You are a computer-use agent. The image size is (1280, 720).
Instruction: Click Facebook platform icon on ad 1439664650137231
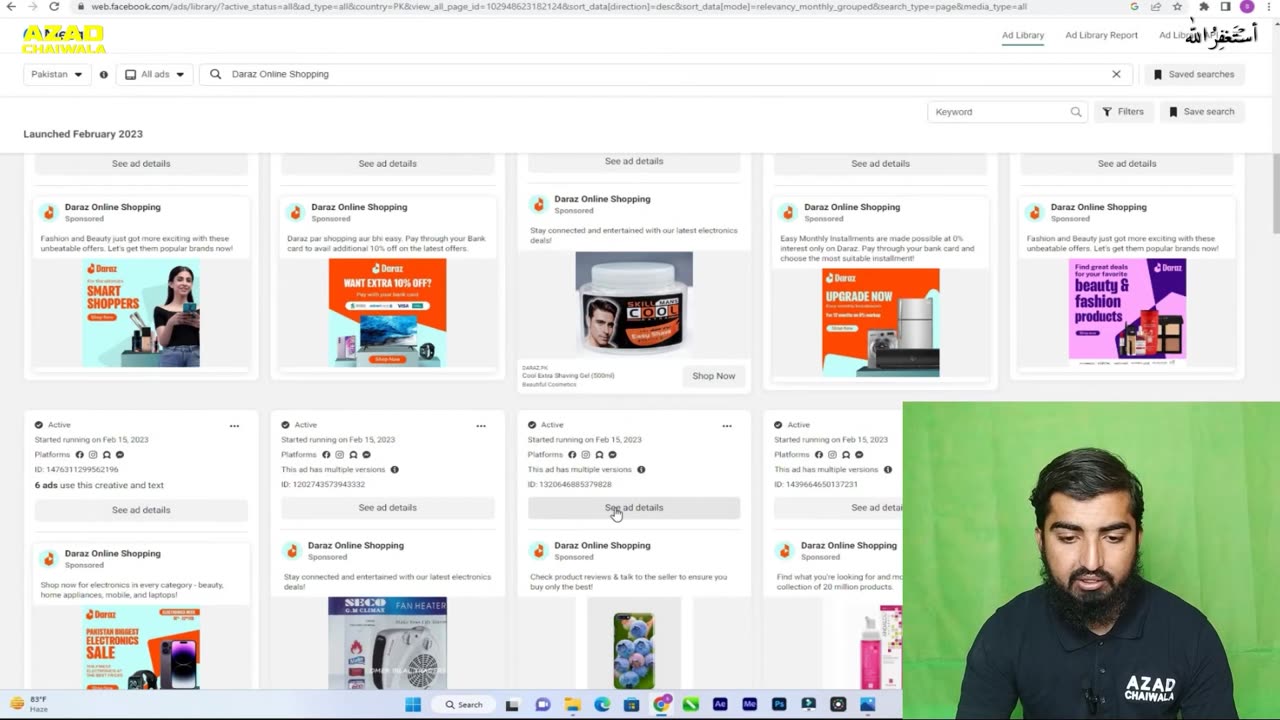pos(819,455)
